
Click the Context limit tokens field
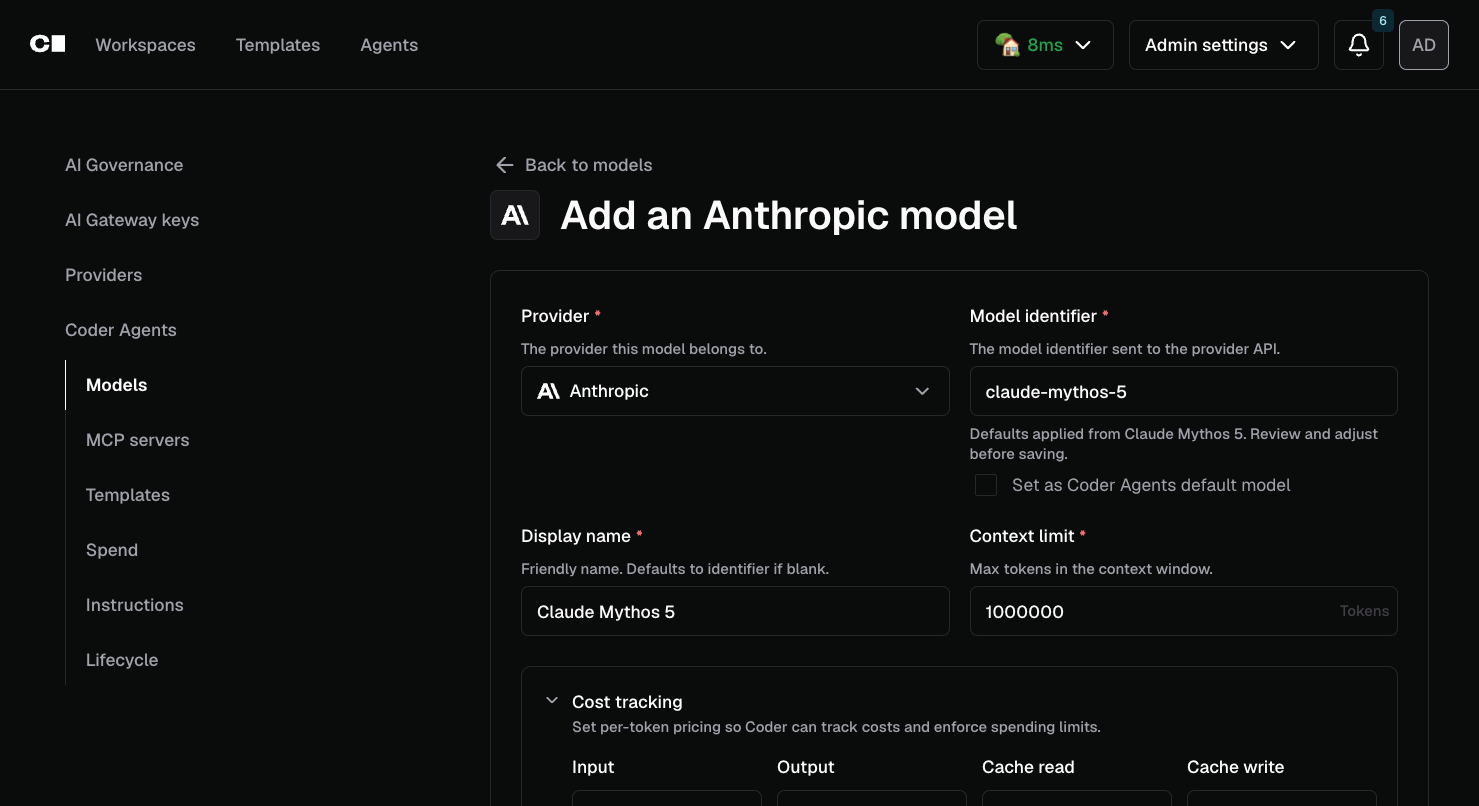(x=1183, y=611)
